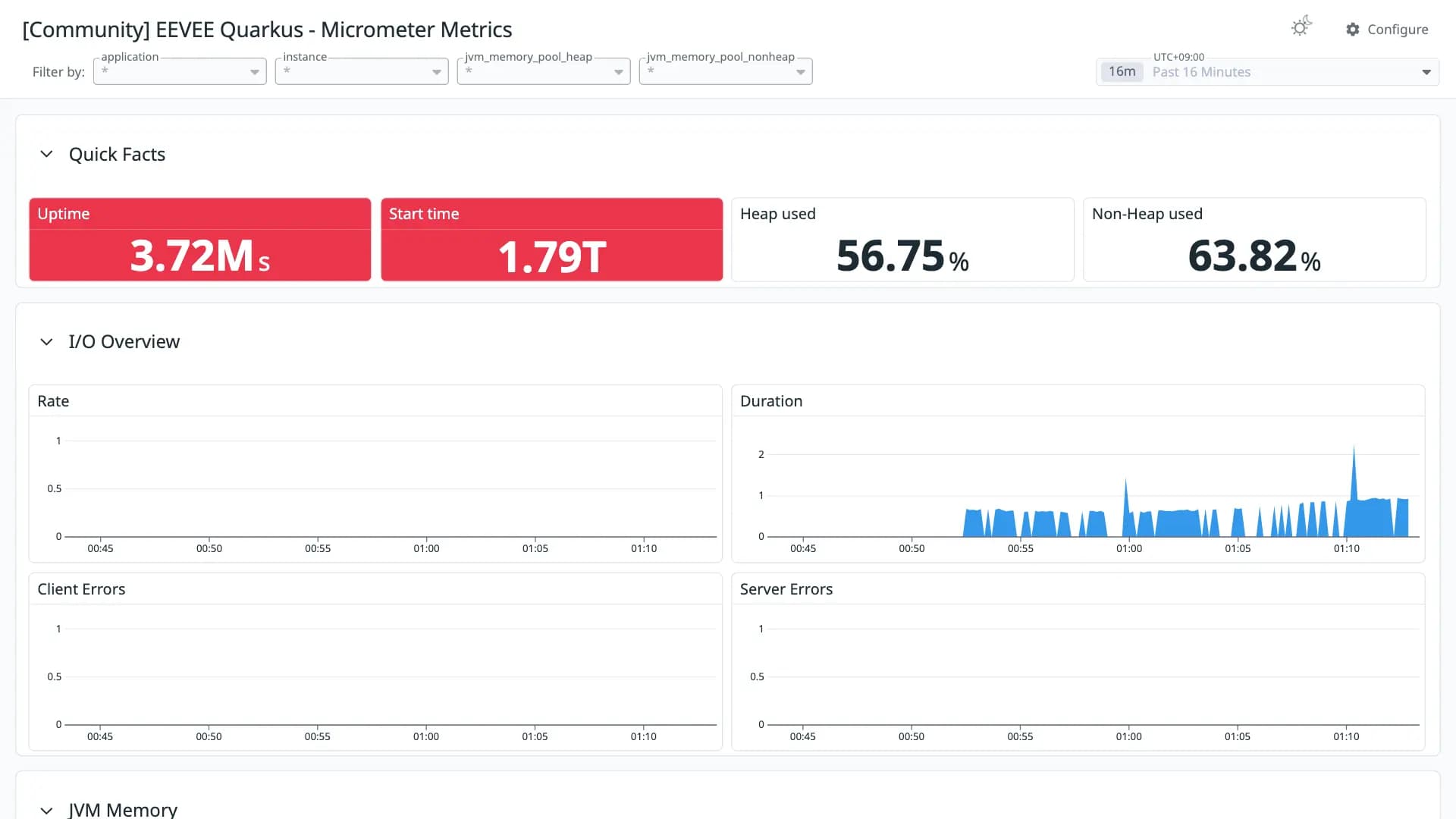
Task: Select the Start time widget
Action: coord(551,240)
